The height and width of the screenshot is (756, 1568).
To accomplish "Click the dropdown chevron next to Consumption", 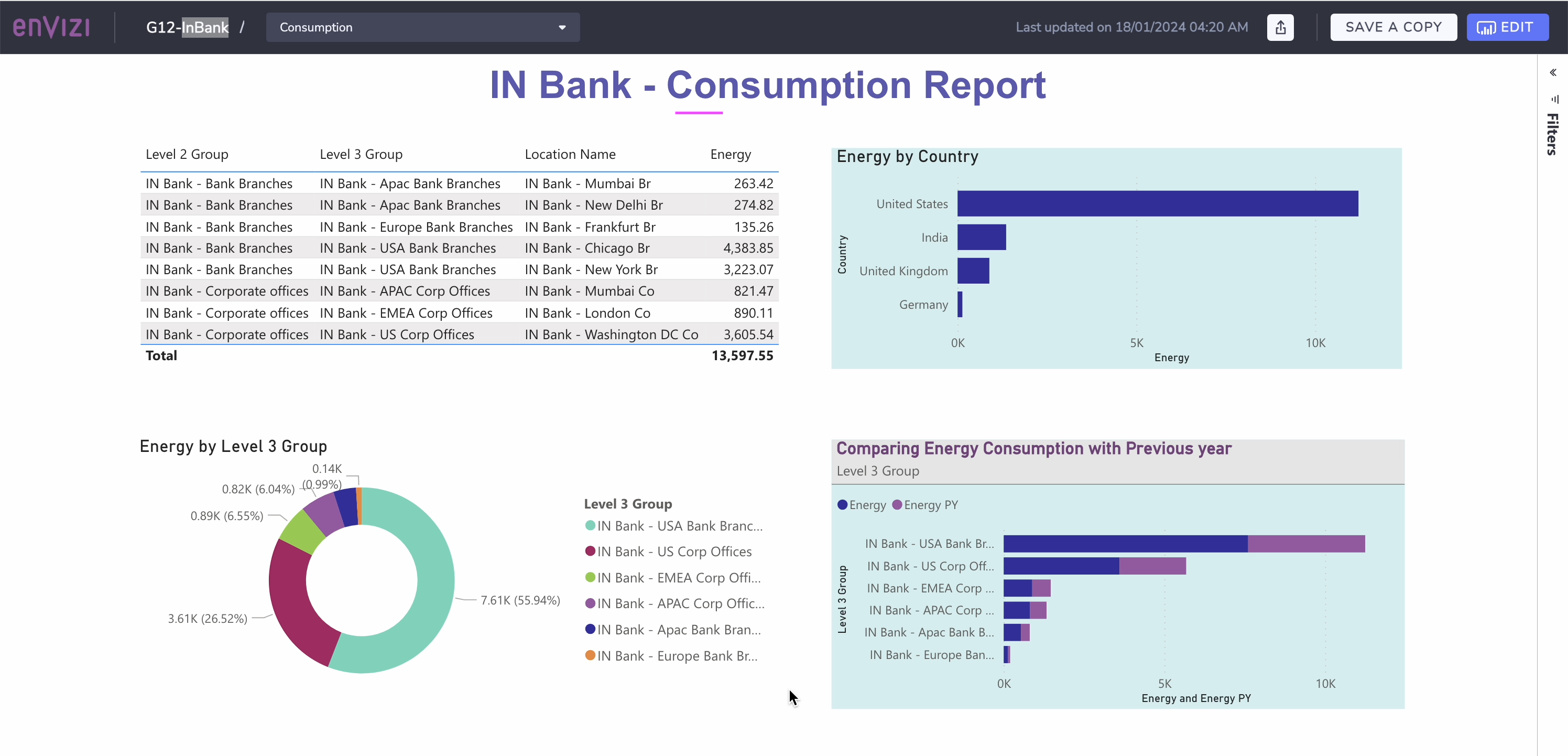I will tap(562, 27).
